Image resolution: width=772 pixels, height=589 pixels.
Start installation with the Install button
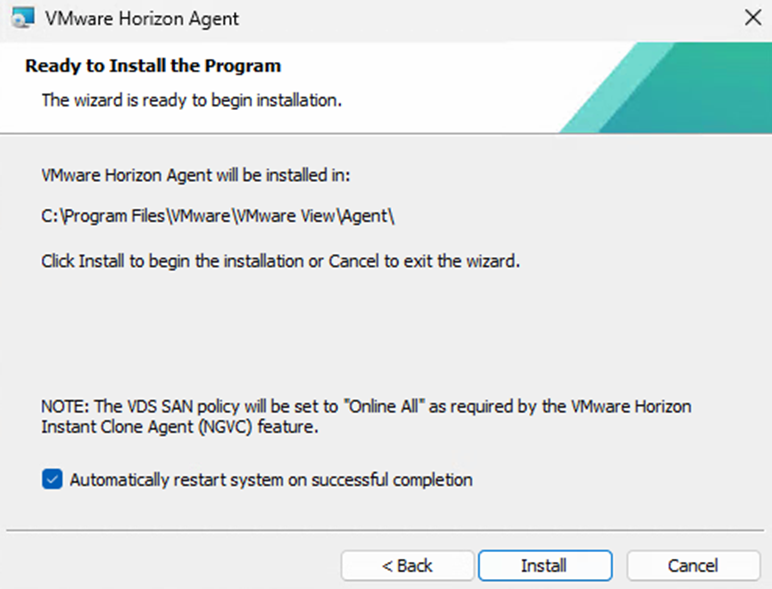click(x=544, y=566)
